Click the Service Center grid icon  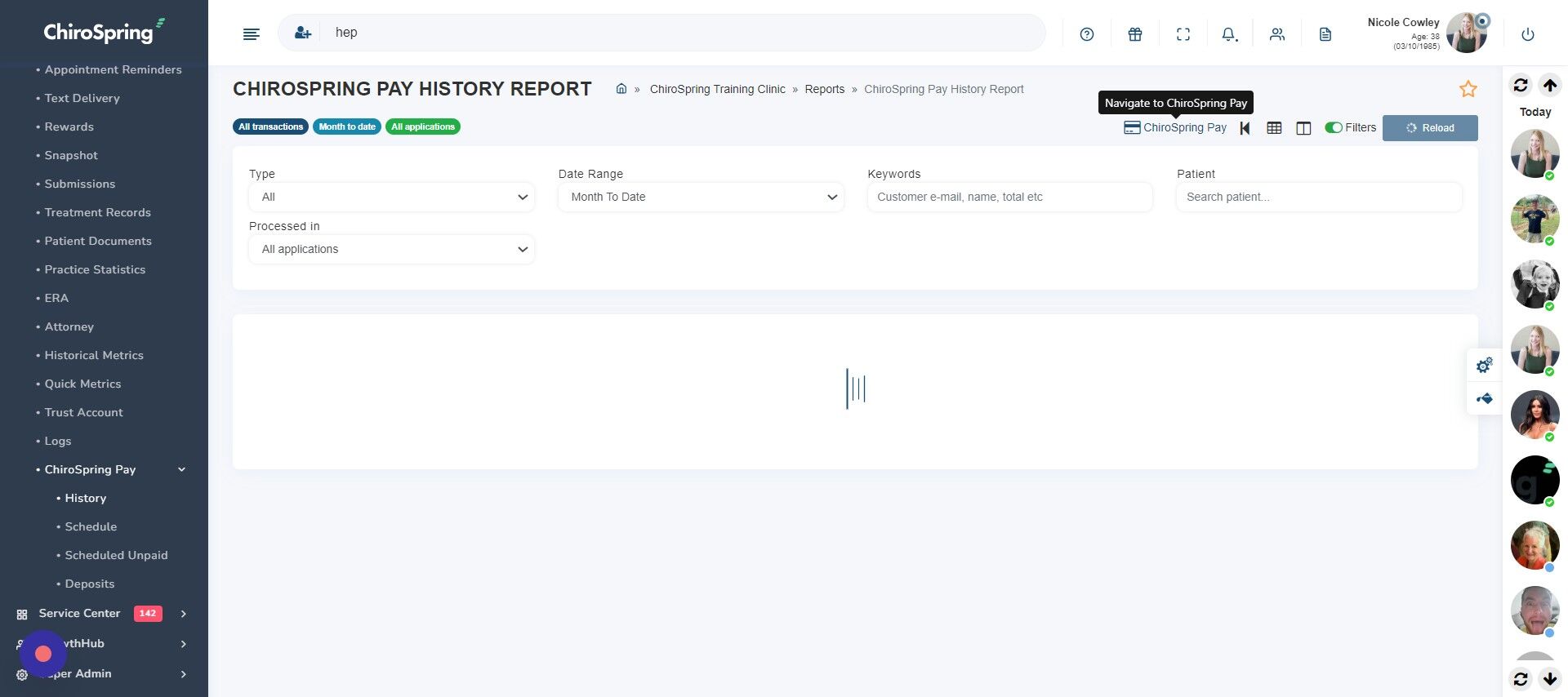click(x=22, y=614)
